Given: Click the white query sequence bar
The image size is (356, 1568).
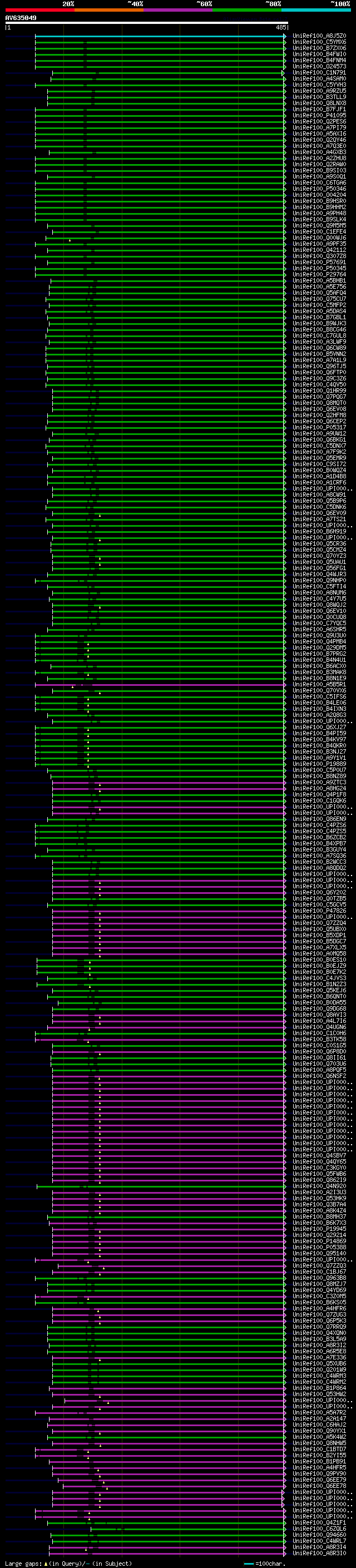Looking at the screenshot, I should [x=147, y=22].
